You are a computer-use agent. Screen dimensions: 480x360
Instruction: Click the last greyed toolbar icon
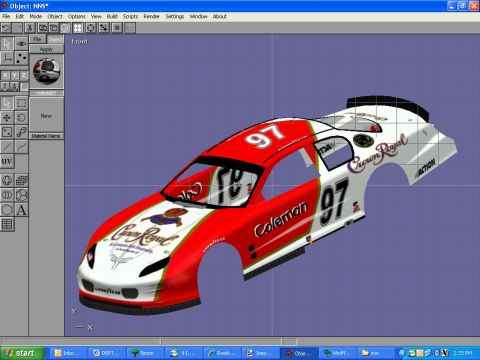pos(130,28)
